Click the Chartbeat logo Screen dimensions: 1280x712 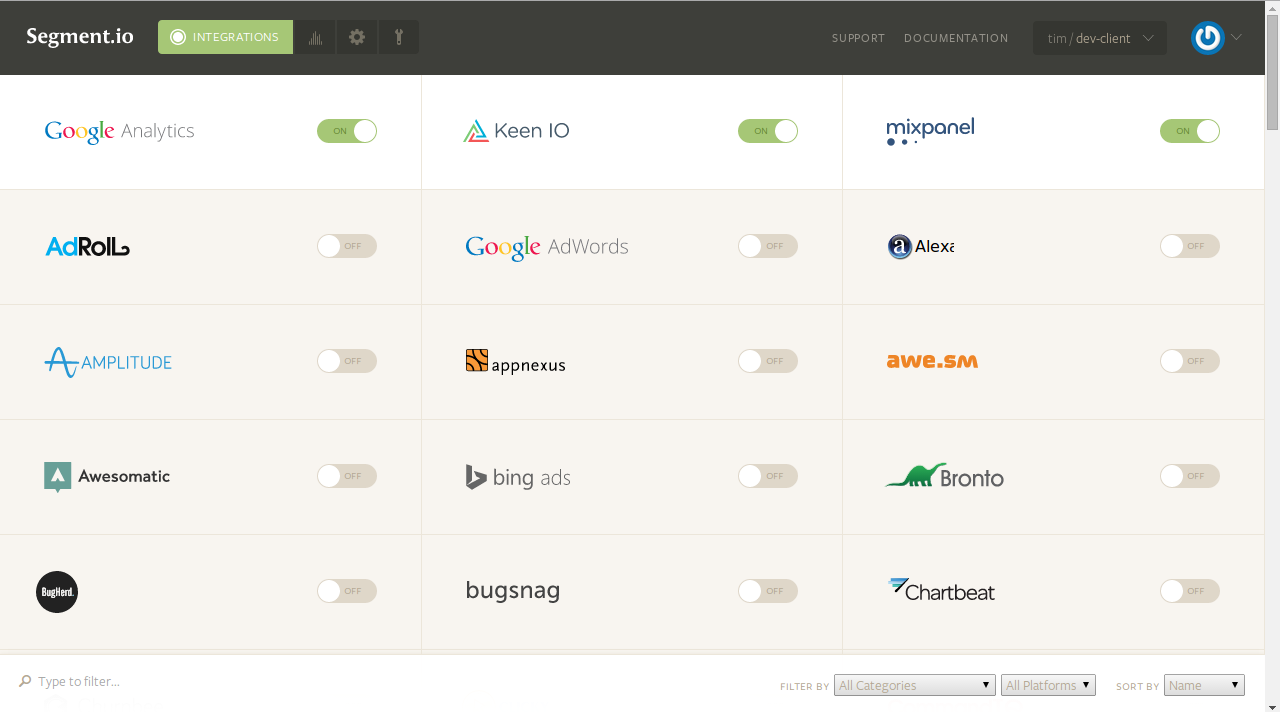click(941, 590)
